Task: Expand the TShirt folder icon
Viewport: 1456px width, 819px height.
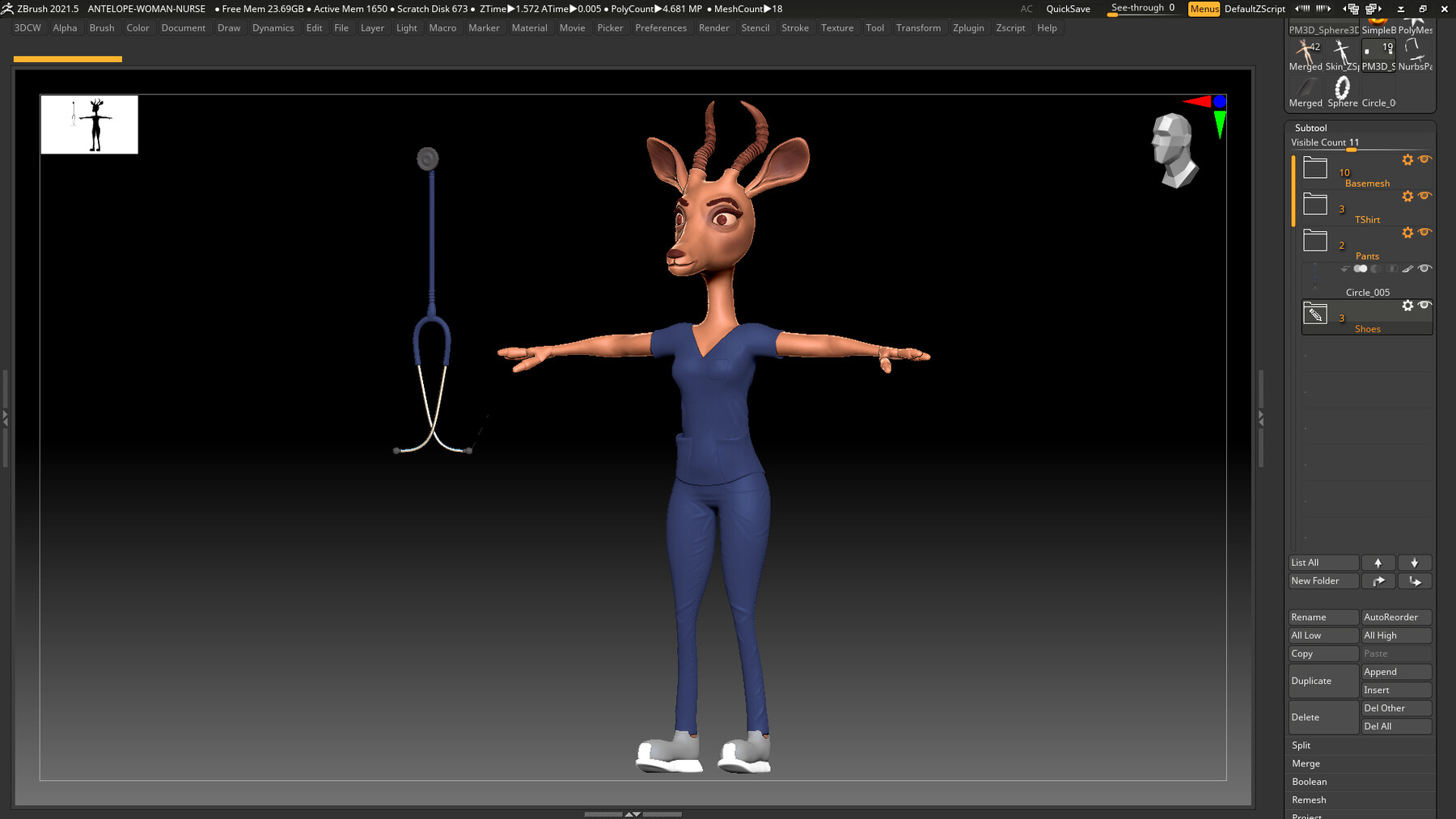Action: click(1315, 204)
